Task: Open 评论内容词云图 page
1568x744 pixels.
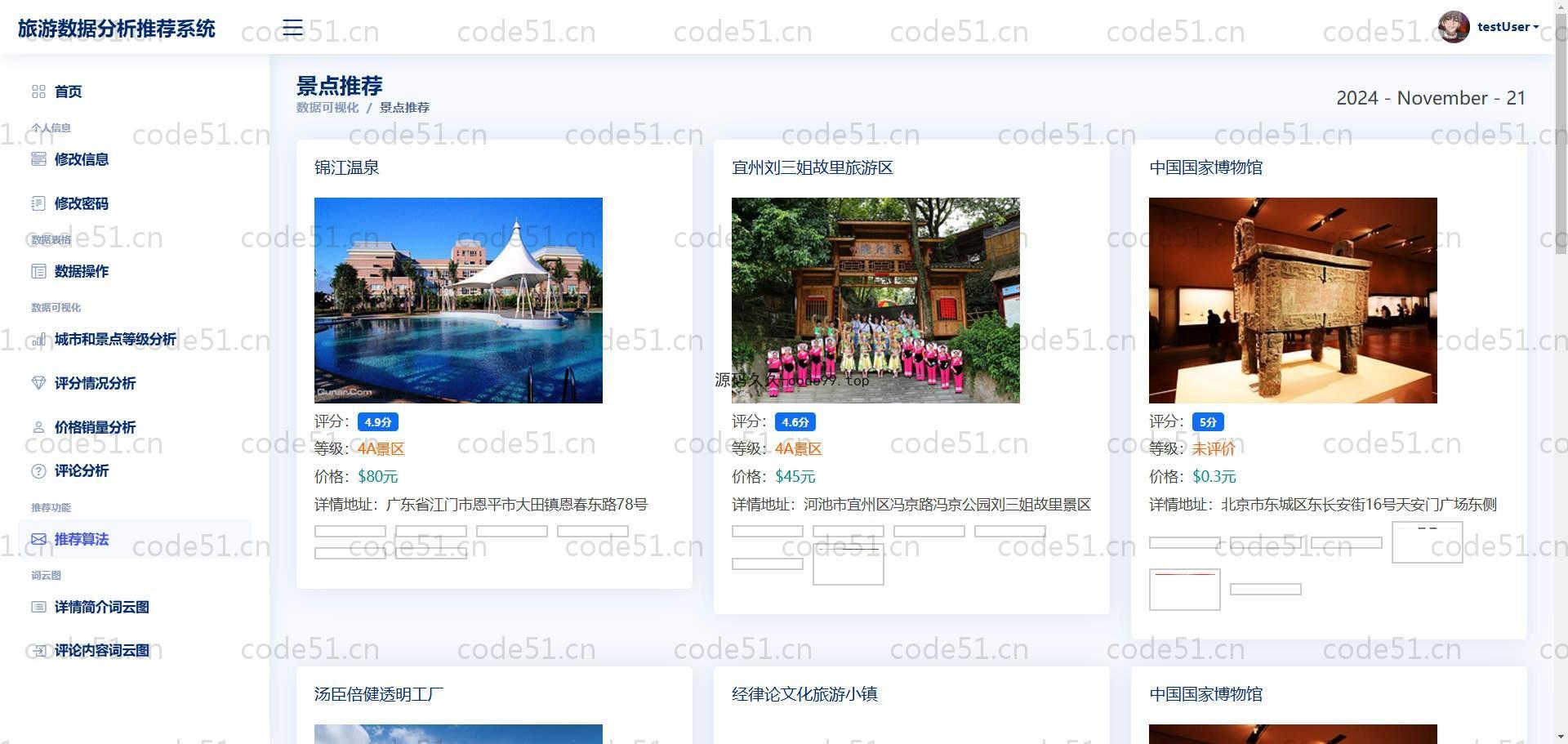Action: coord(135,651)
